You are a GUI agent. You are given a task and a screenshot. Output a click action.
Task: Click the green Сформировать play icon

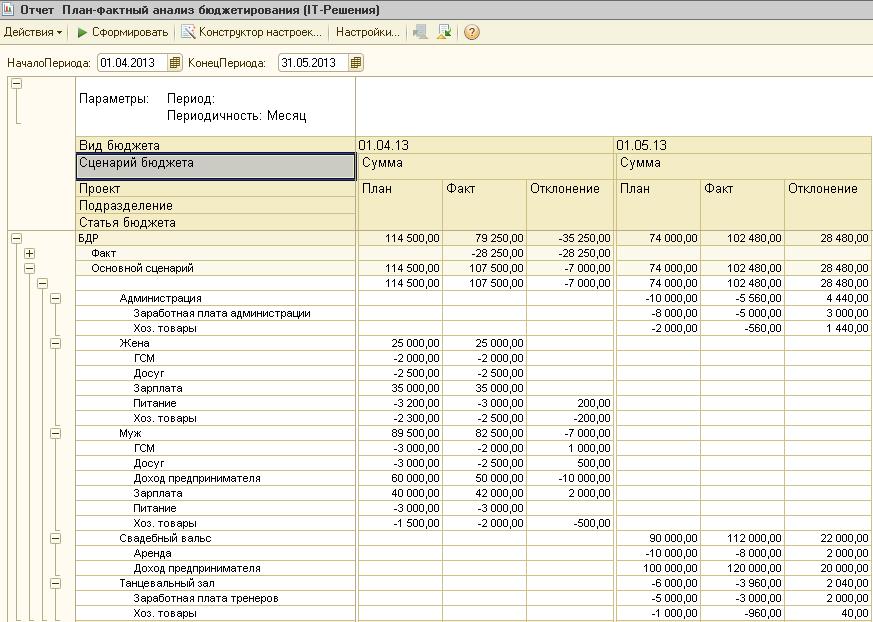(83, 32)
